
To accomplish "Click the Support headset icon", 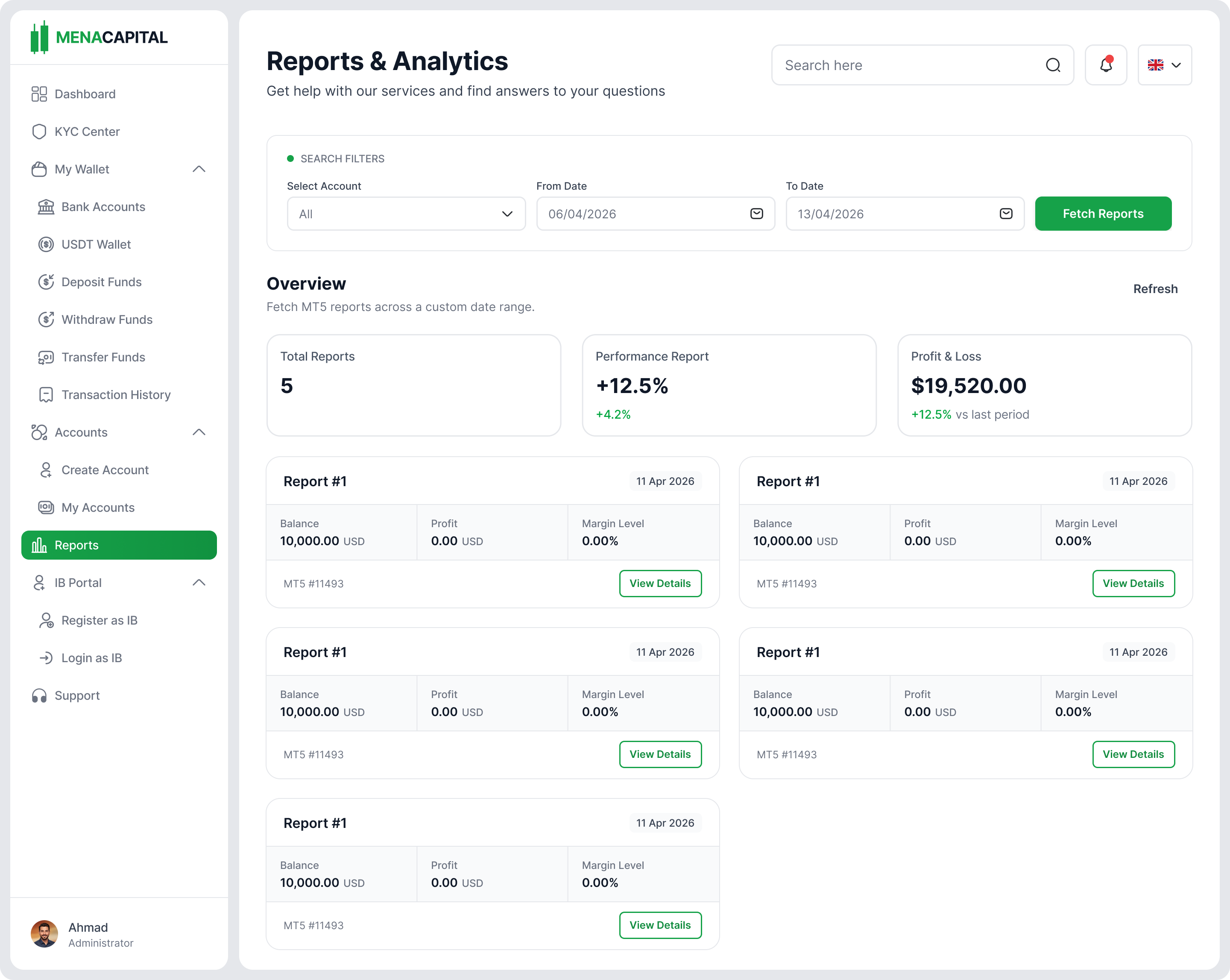I will pyautogui.click(x=39, y=696).
